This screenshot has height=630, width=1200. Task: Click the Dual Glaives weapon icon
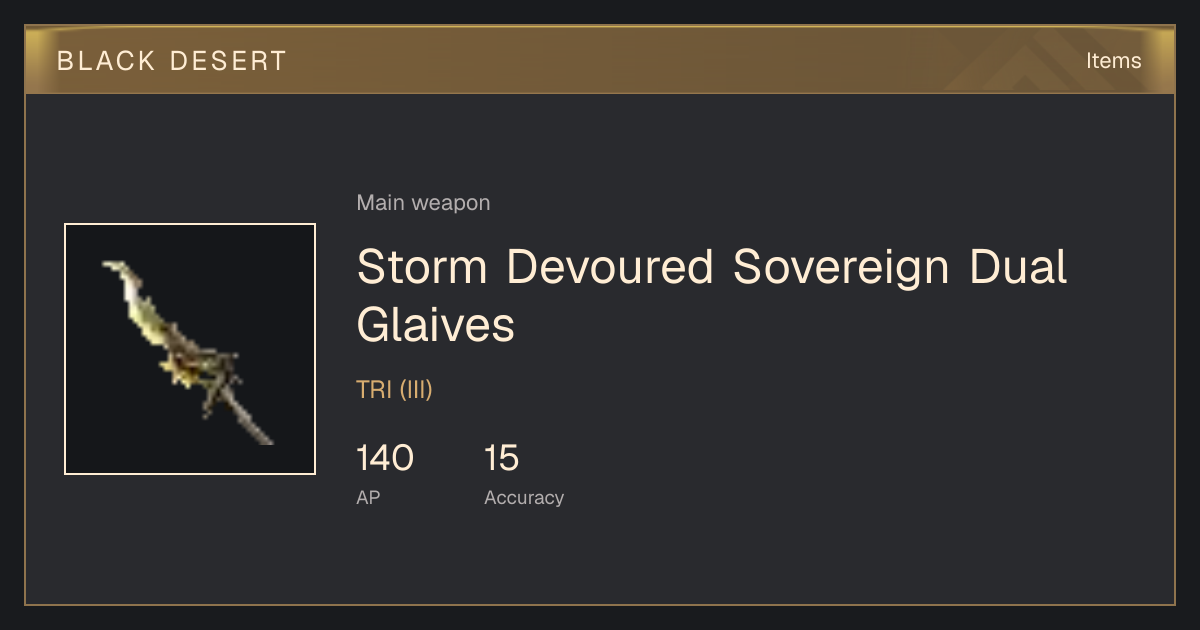pos(190,349)
